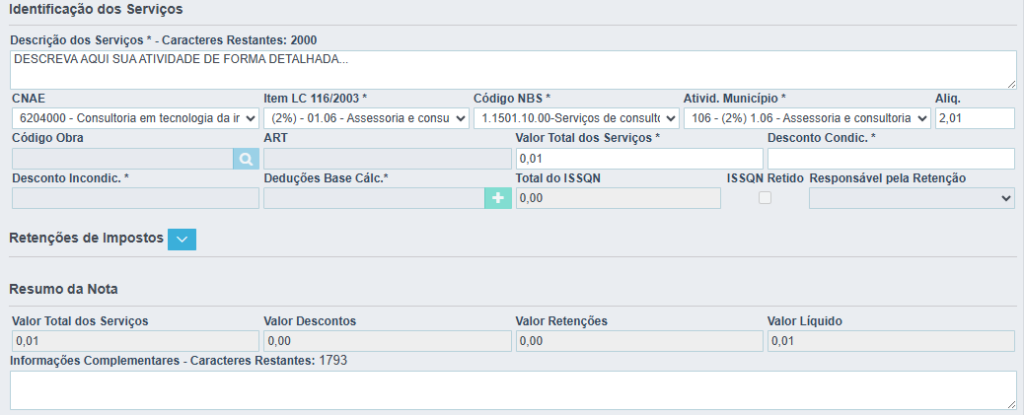Click the Desconto Condic. input field
1024x415 pixels.
click(891, 158)
